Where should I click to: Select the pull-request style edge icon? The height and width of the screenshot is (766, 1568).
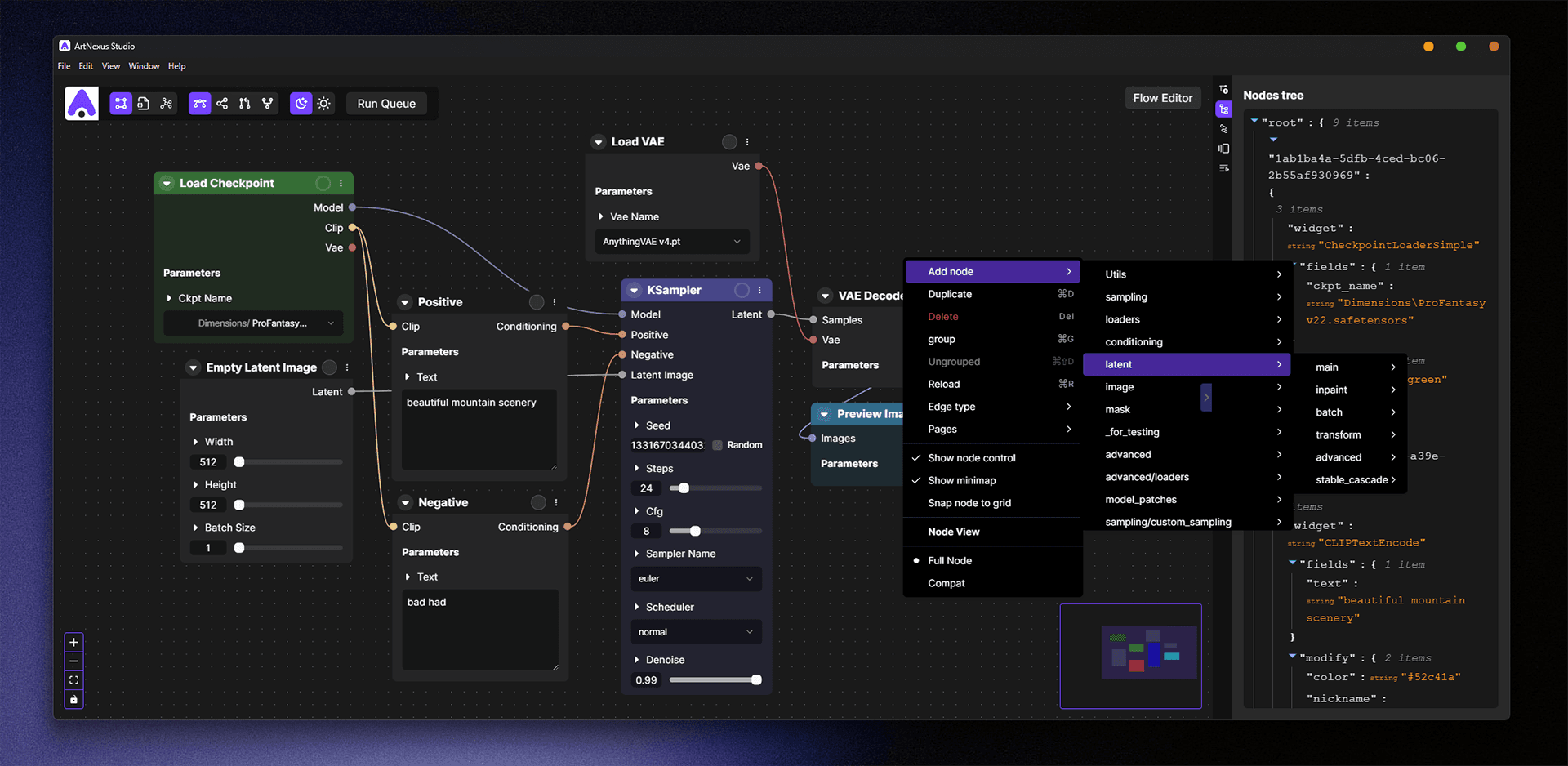245,104
